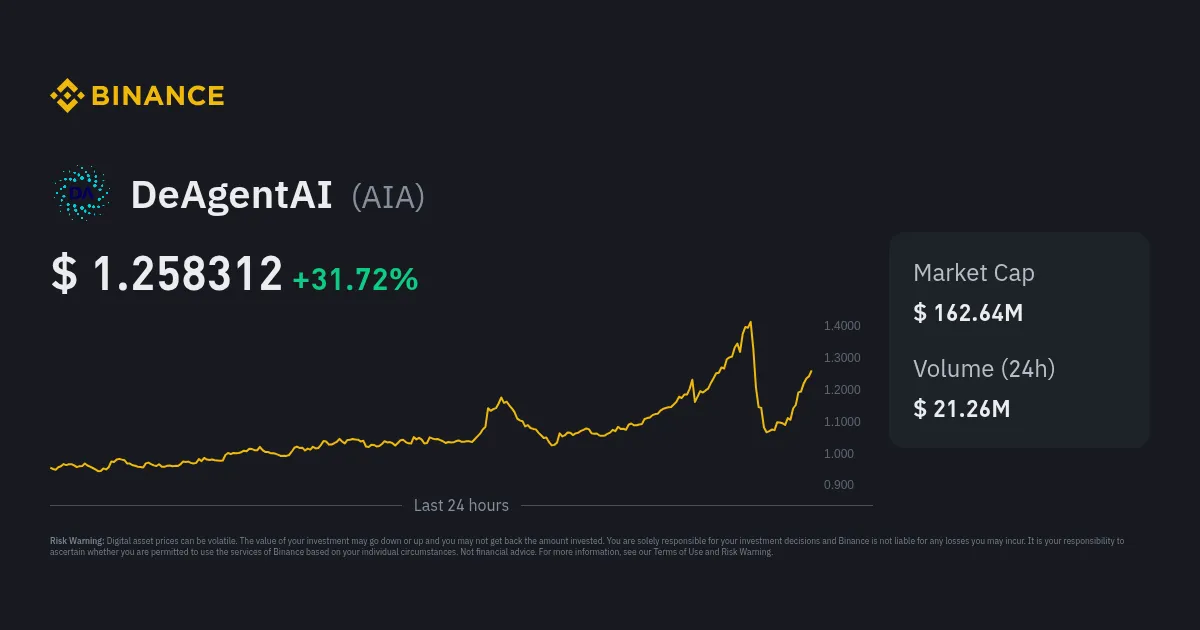The image size is (1200, 630).
Task: Click the highest peak of the price chart
Action: pyautogui.click(x=750, y=322)
